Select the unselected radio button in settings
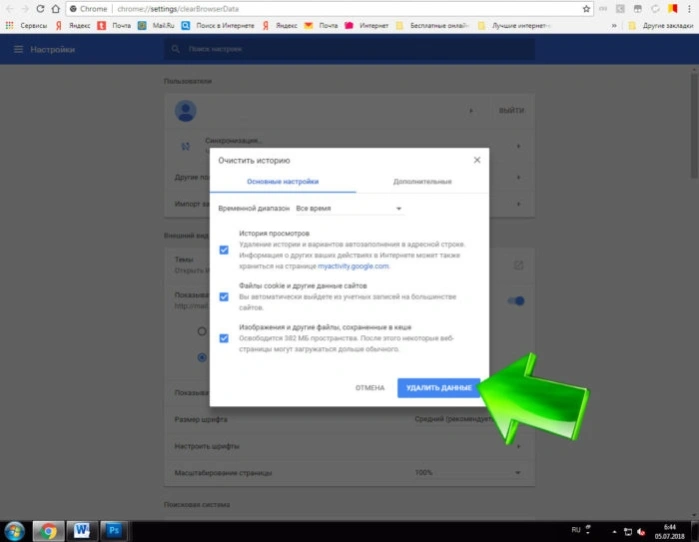This screenshot has height=542, width=699. tap(202, 331)
